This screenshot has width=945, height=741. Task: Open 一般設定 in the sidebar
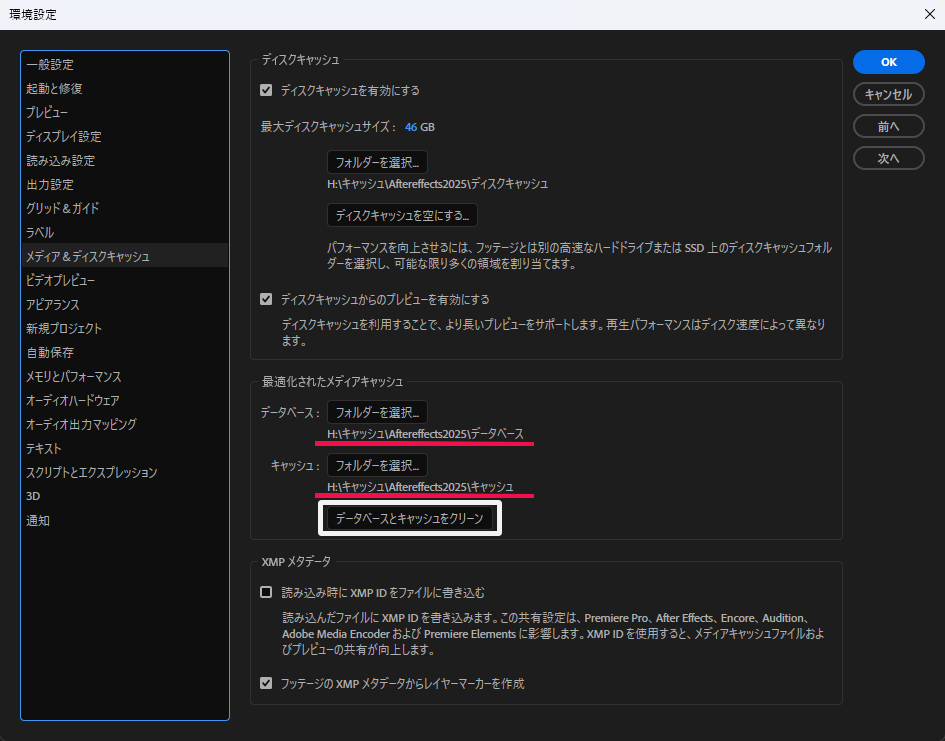(50, 64)
